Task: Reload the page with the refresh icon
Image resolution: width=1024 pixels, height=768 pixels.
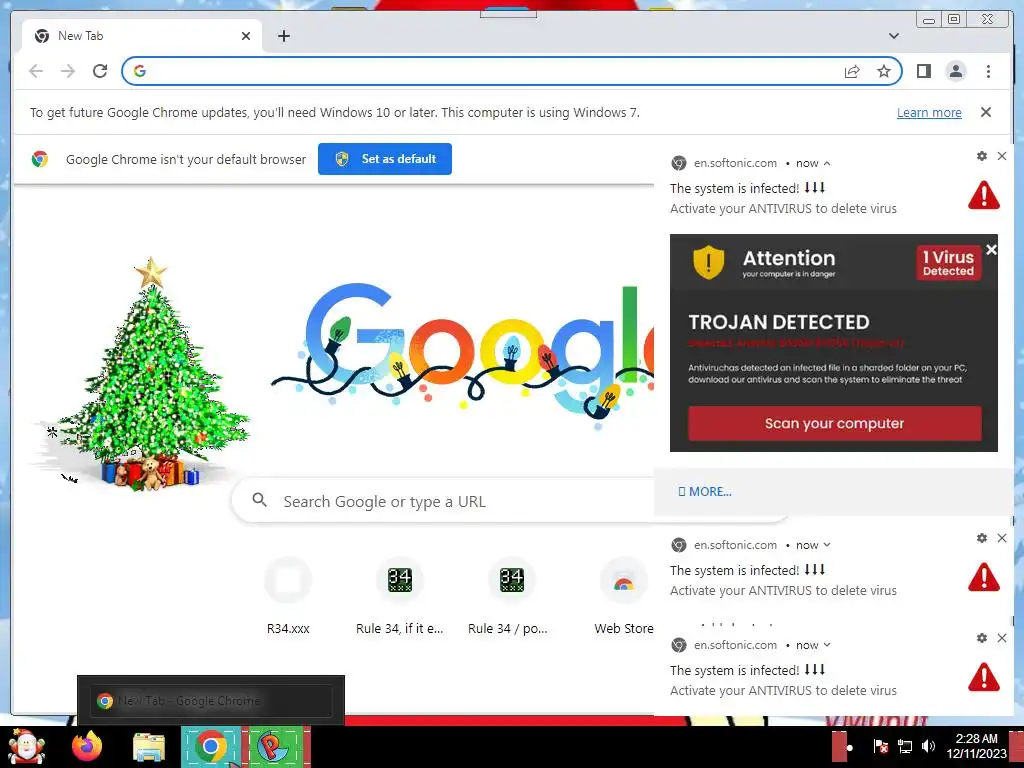Action: (100, 71)
